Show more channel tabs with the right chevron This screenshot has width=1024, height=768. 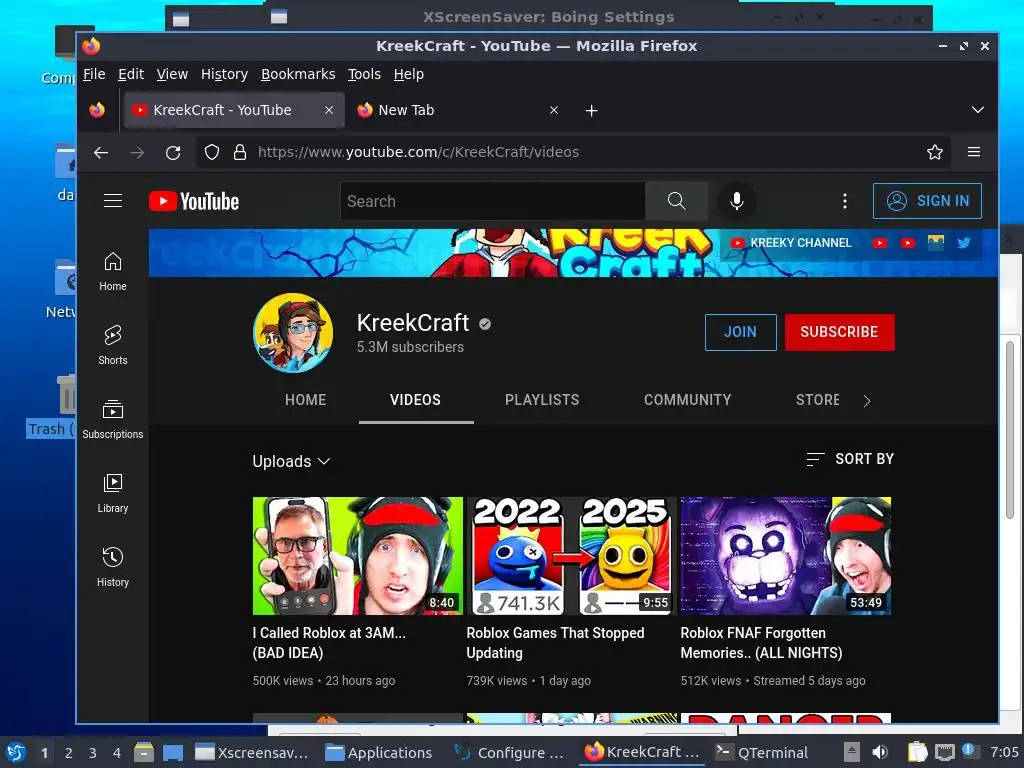click(867, 400)
